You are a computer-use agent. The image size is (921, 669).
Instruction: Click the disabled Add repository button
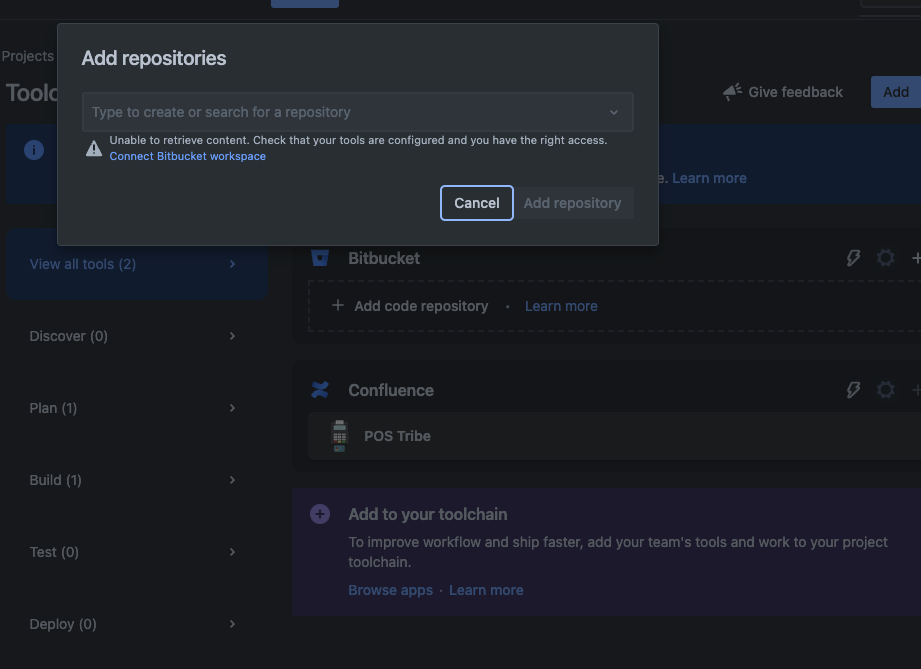pos(573,203)
